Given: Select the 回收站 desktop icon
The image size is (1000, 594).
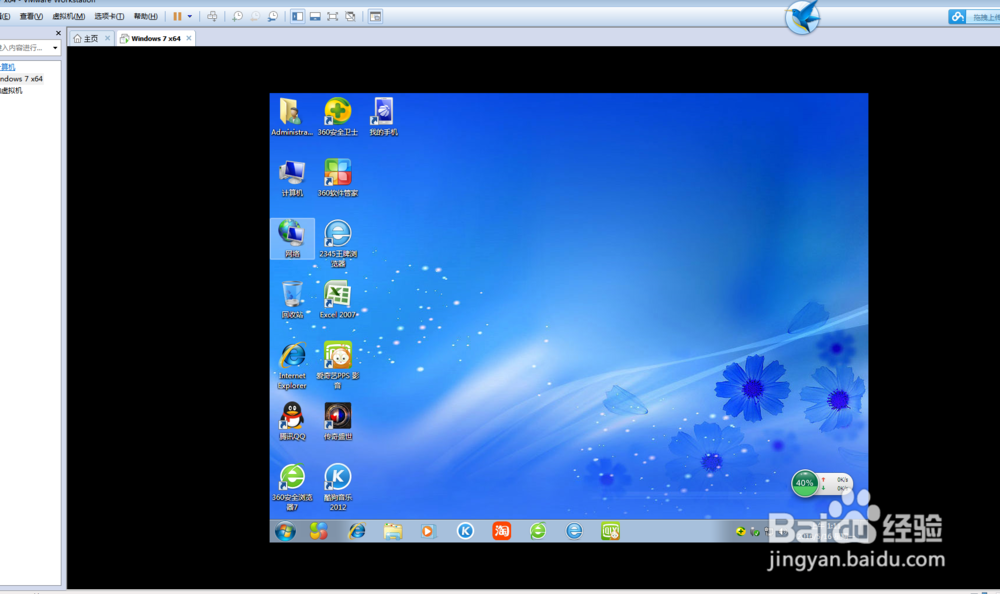Looking at the screenshot, I should tap(292, 299).
